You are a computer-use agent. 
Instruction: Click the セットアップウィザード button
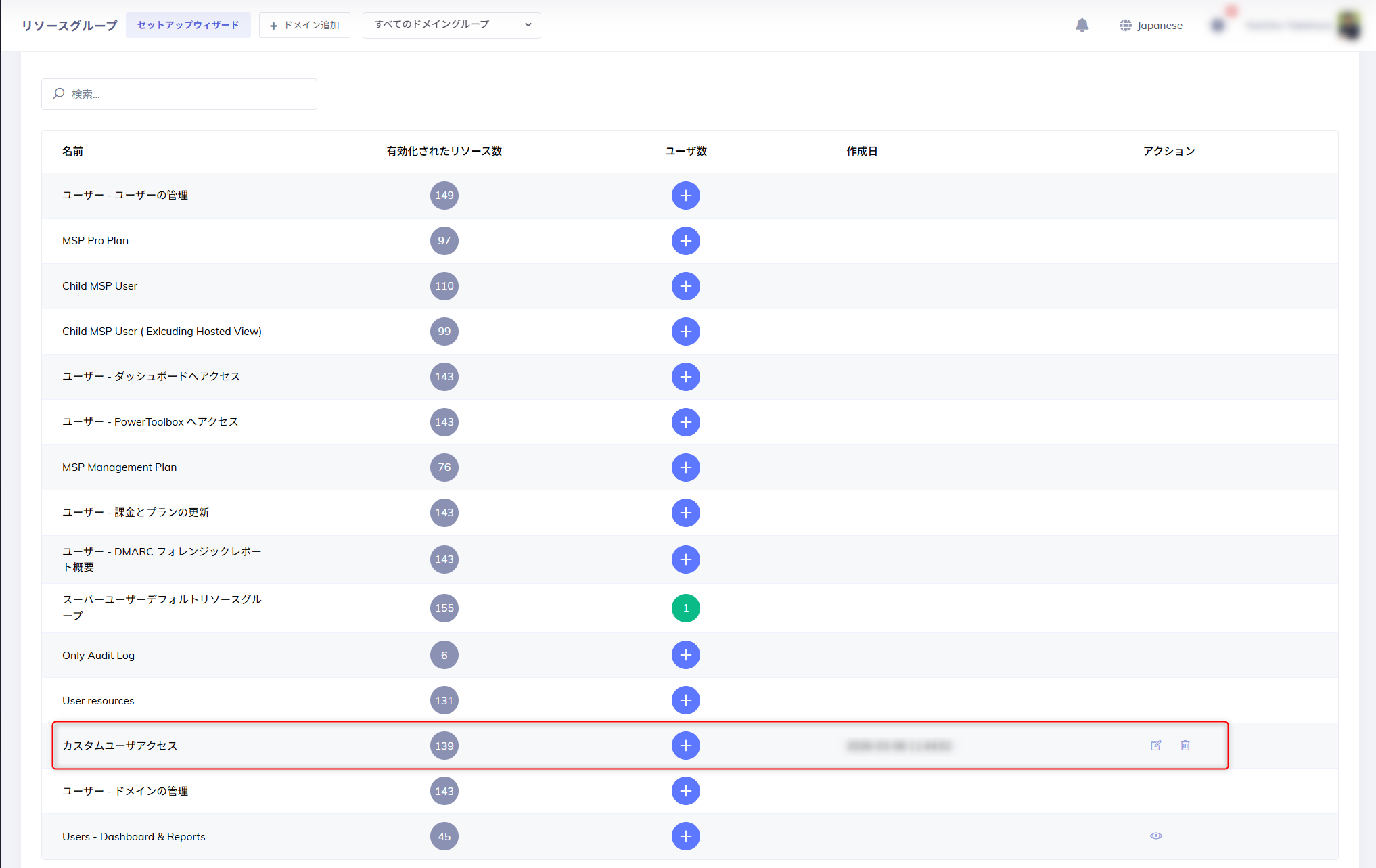coord(187,24)
